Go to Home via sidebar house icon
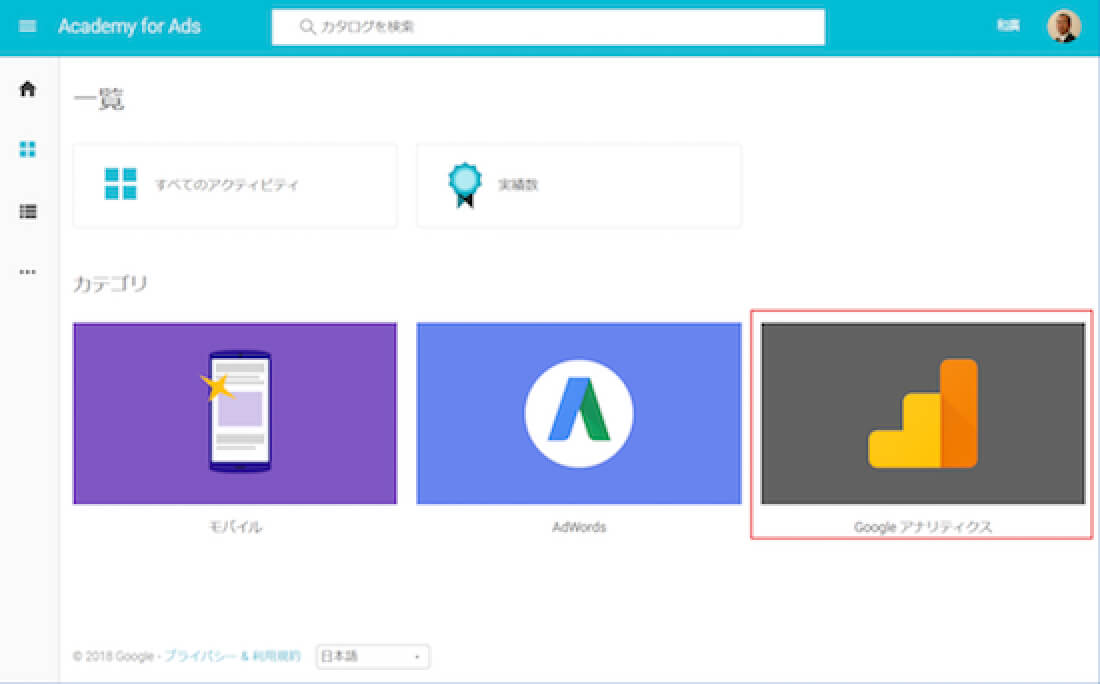 click(x=27, y=89)
